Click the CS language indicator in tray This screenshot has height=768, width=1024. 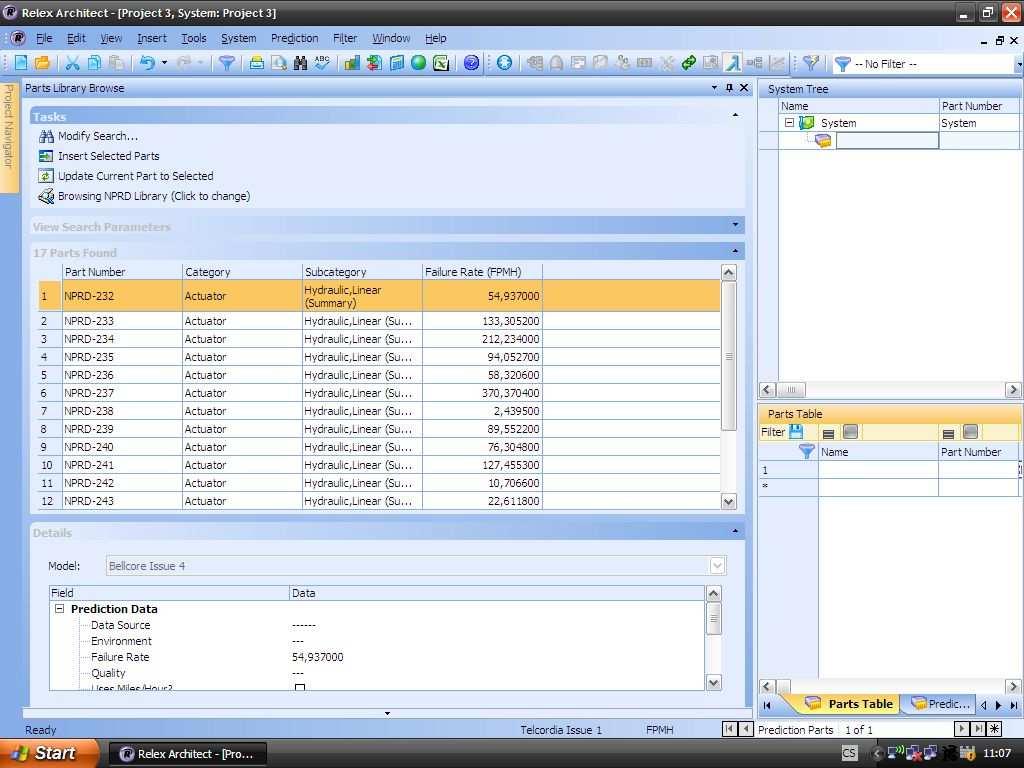point(849,753)
